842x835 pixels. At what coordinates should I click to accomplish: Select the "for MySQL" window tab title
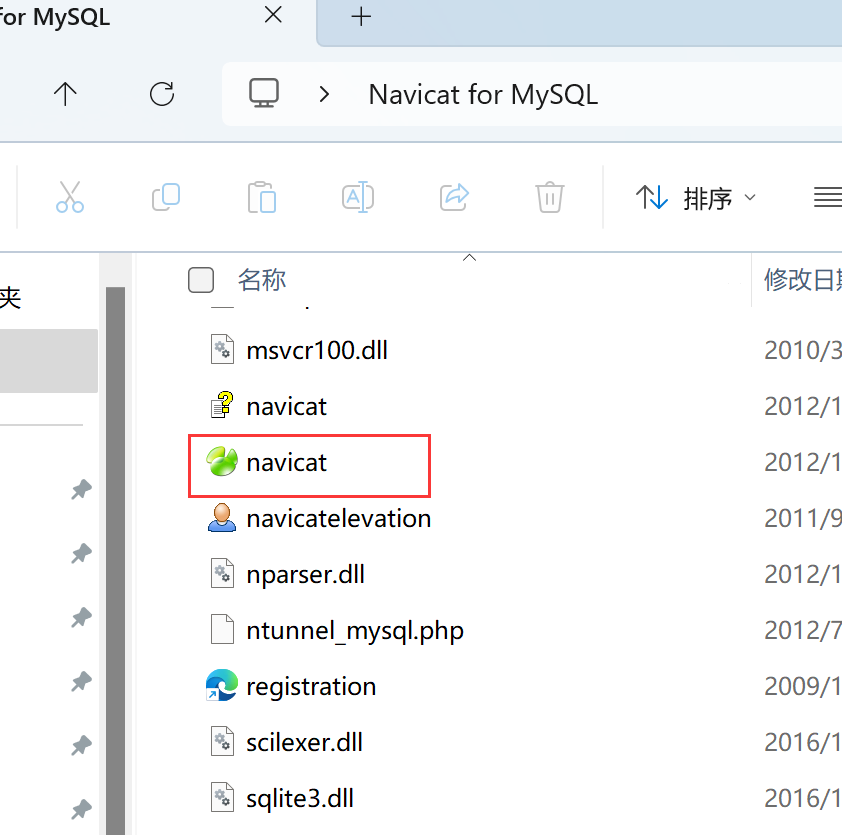click(55, 17)
